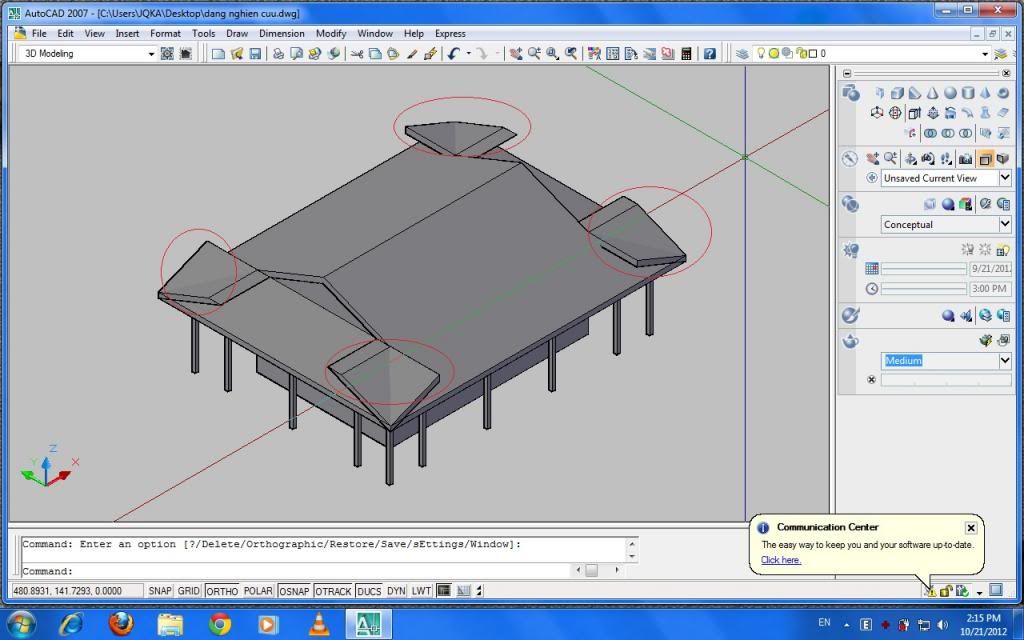This screenshot has height=640, width=1024.
Task: Click the QNew drawing toolbar icon
Action: (x=218, y=54)
